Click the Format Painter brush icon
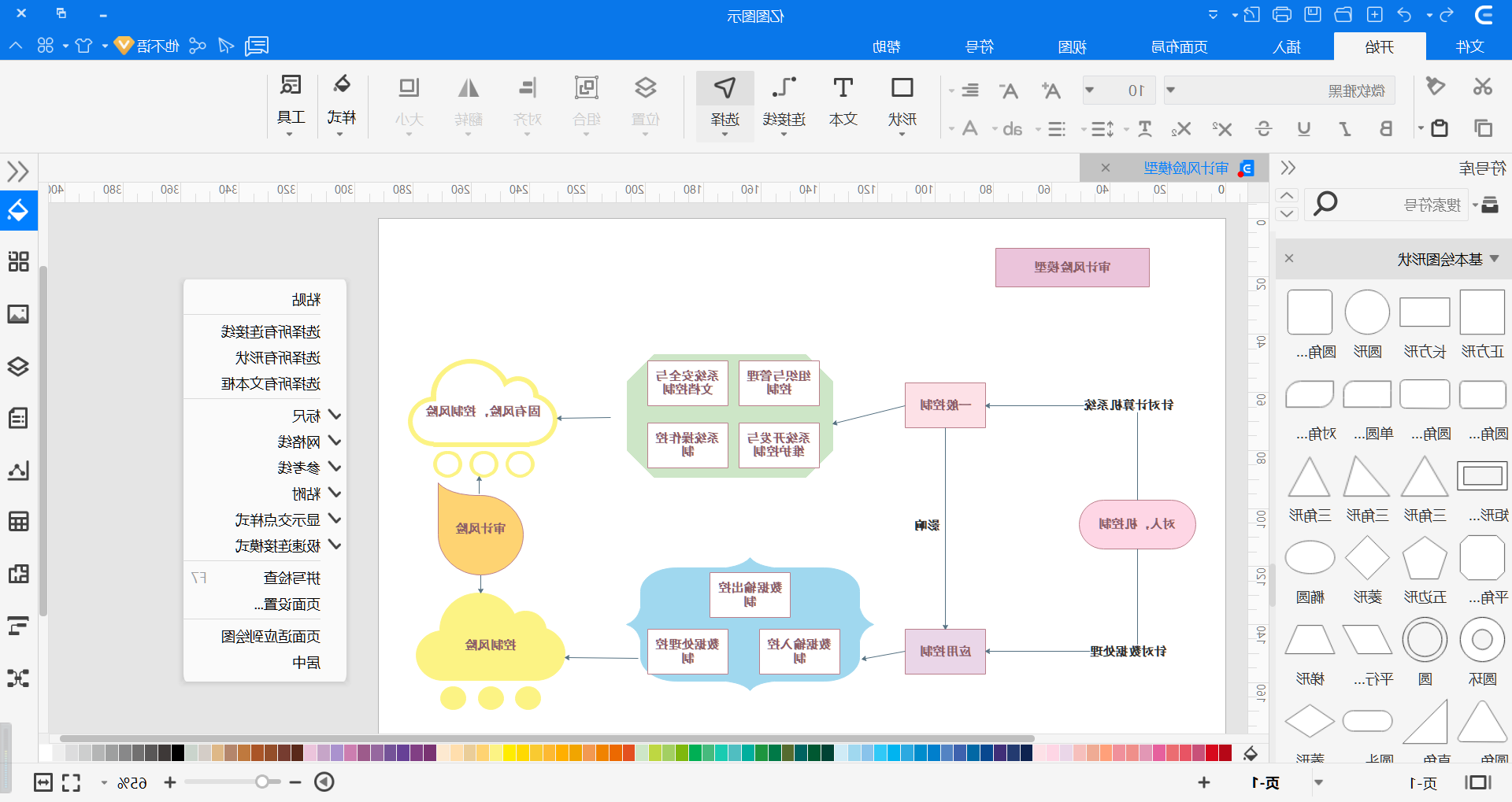 (x=1436, y=86)
